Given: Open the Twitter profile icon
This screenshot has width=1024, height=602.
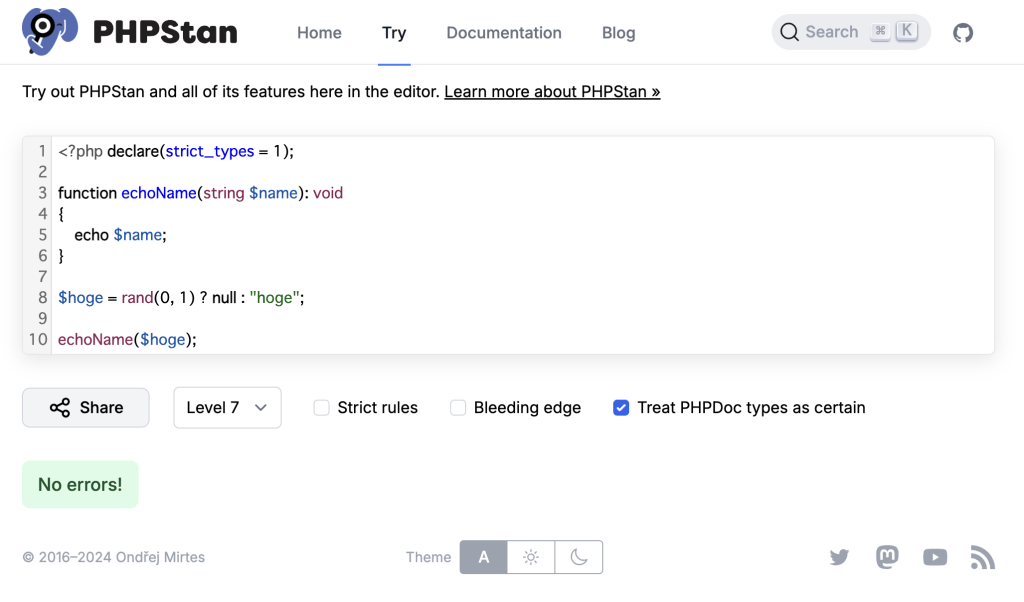Looking at the screenshot, I should tap(839, 557).
